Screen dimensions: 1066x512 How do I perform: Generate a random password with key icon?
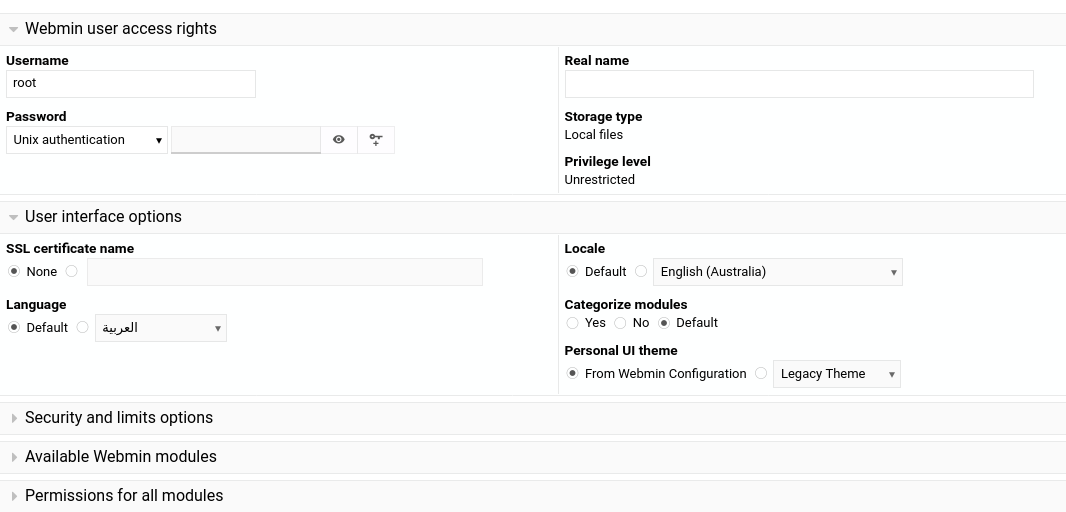376,140
